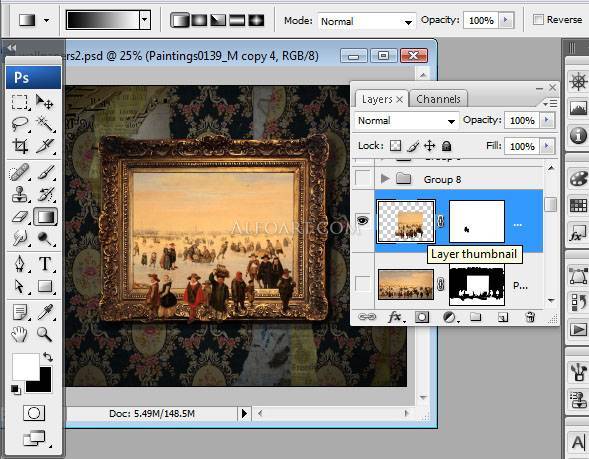Viewport: 589px width, 459px height.
Task: Show the Group 8 layer group
Action: (x=362, y=178)
